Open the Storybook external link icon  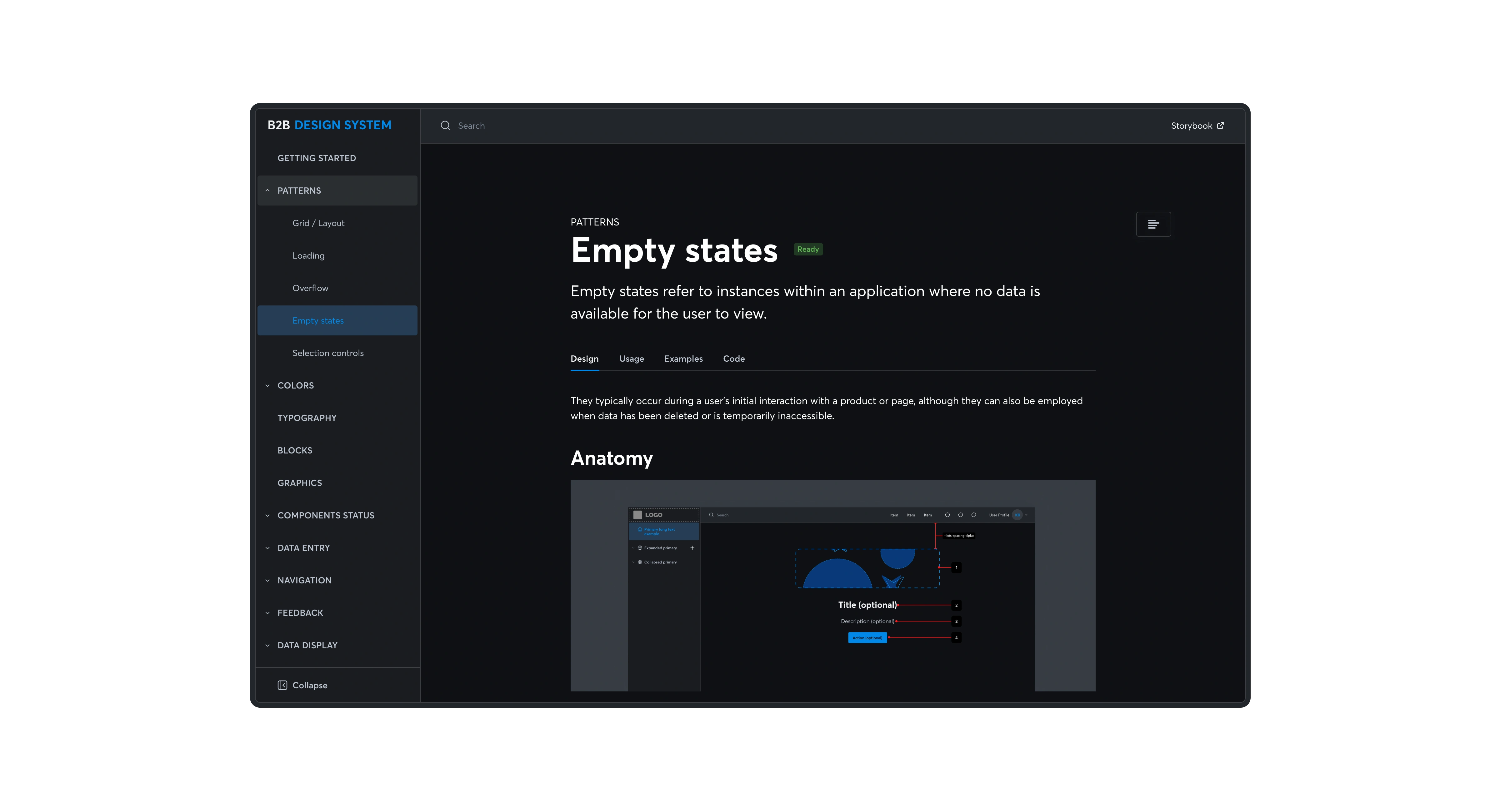(1221, 126)
